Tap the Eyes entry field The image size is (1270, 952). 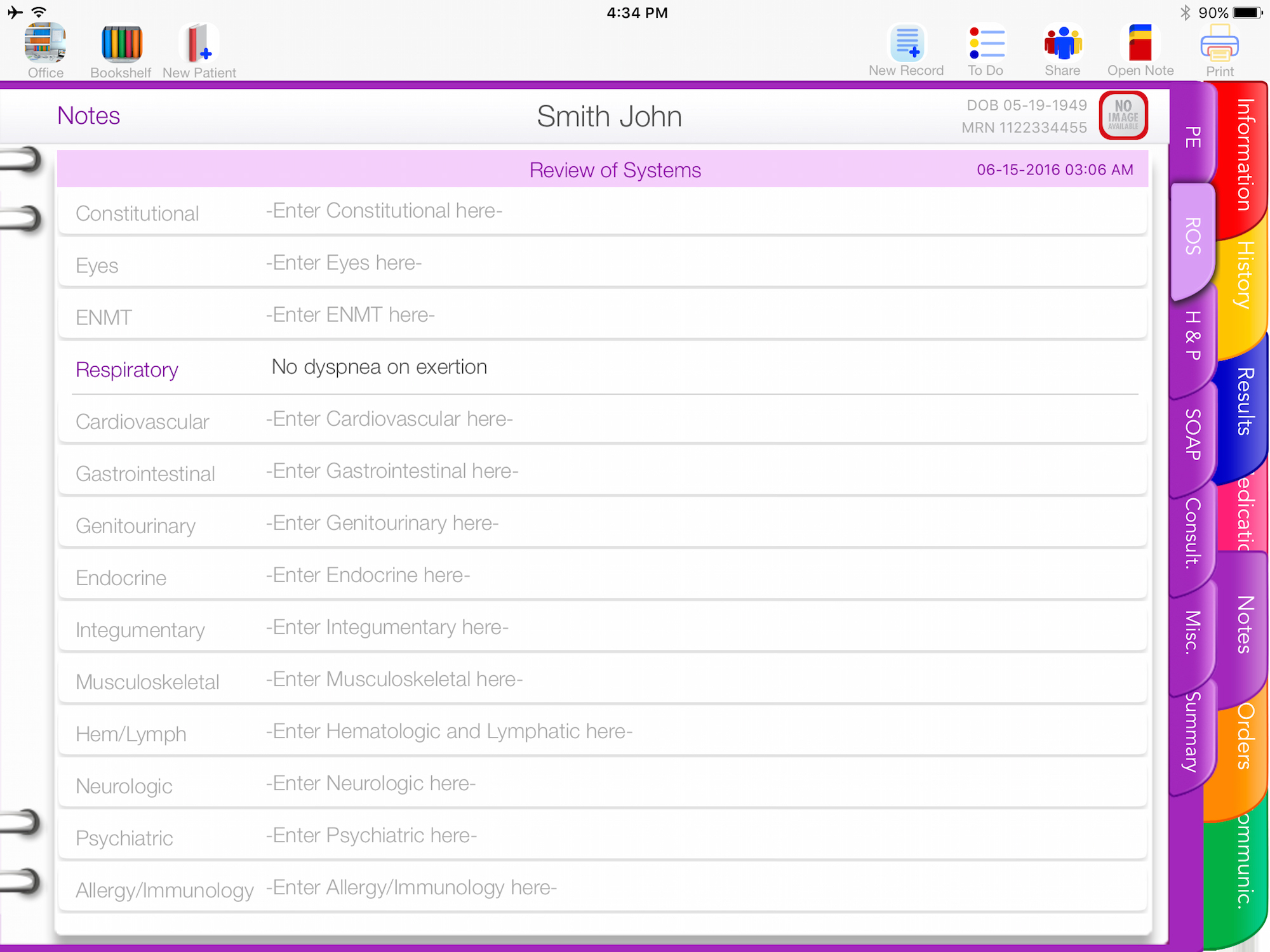[x=705, y=263]
